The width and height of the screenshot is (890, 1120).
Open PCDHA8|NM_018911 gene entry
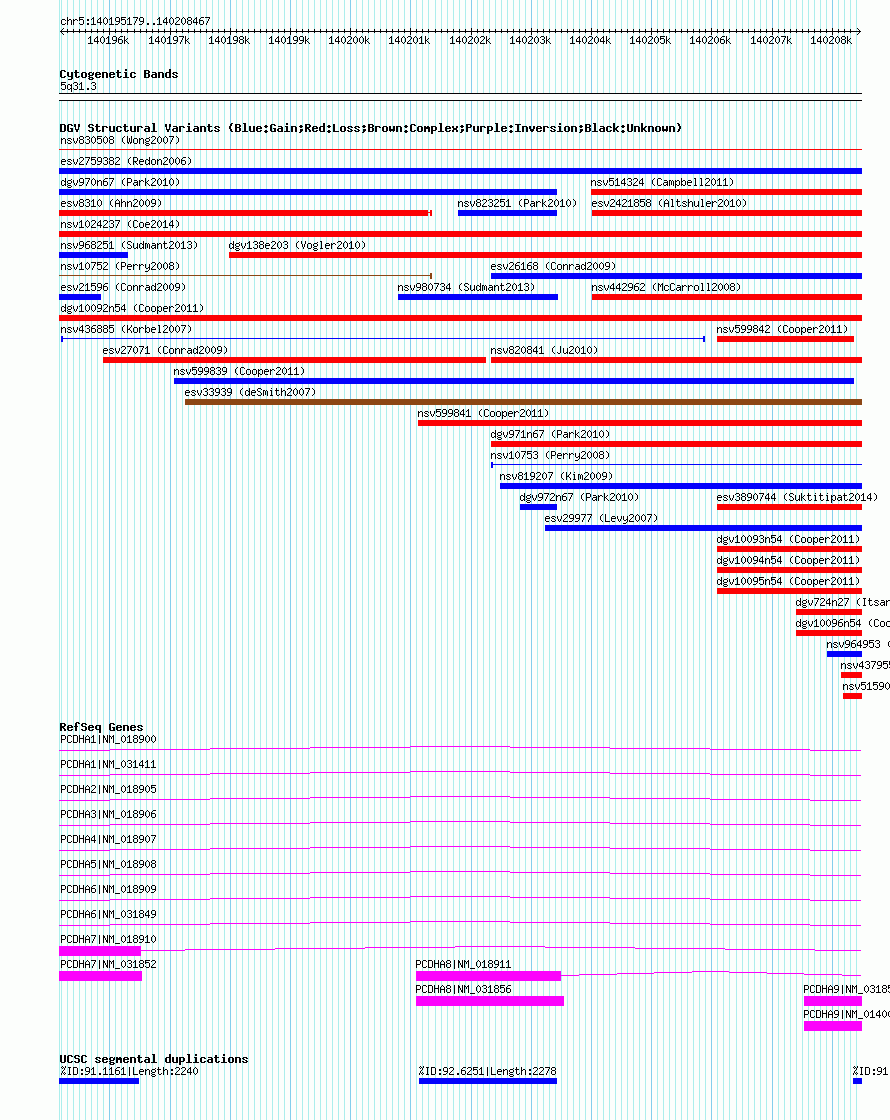coord(464,964)
